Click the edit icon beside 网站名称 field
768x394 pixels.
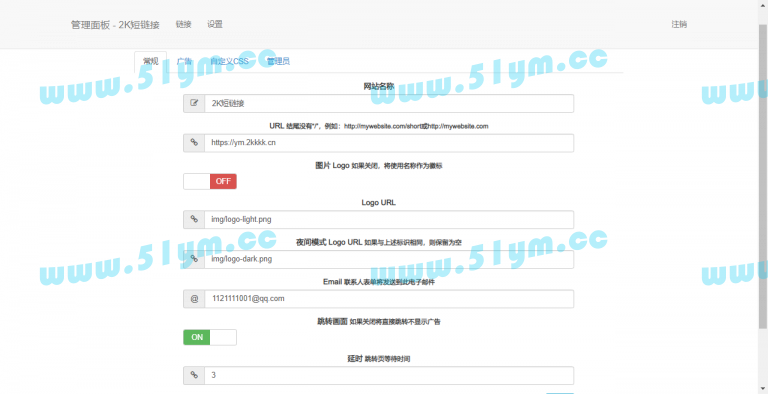point(194,103)
